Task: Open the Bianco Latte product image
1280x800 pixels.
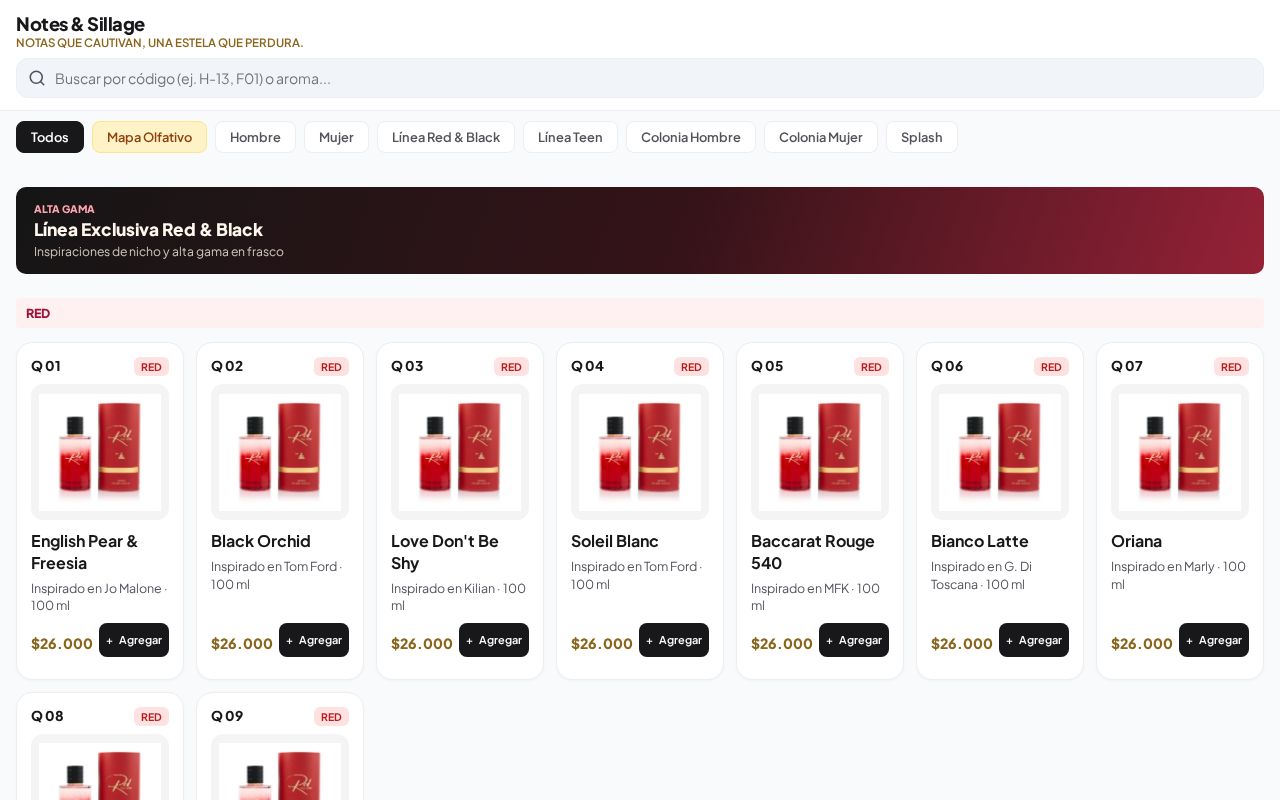Action: coord(1000,452)
